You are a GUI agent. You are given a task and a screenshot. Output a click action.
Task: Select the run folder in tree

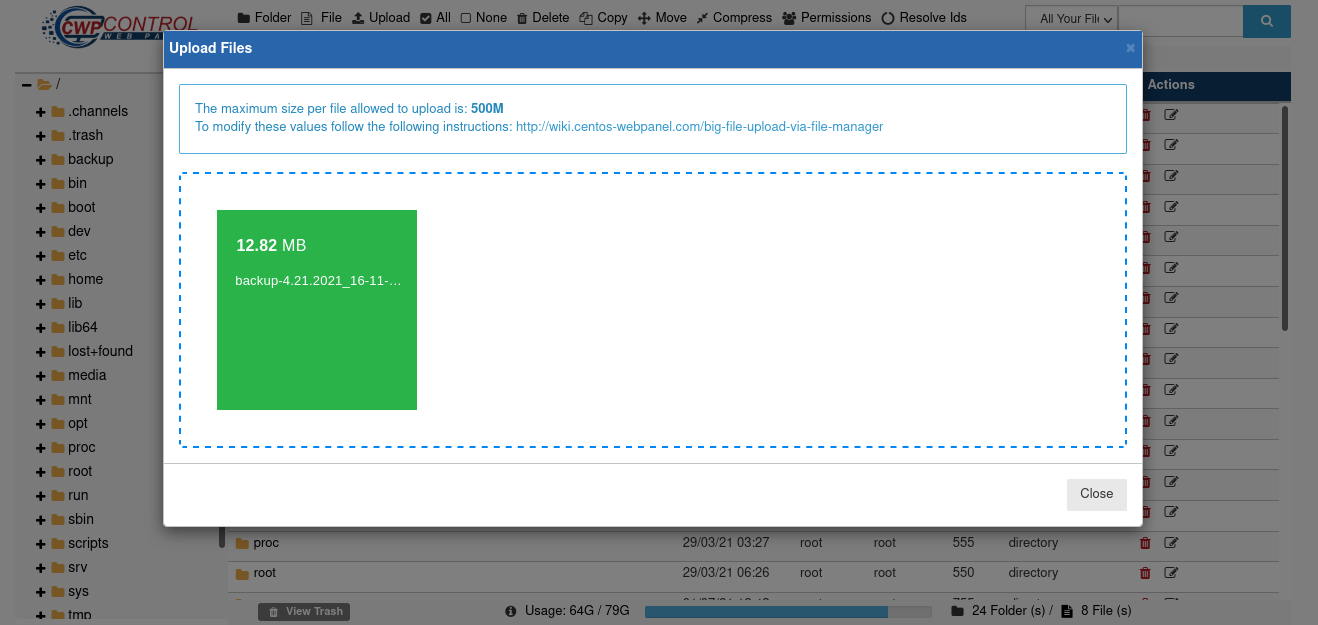pos(78,495)
